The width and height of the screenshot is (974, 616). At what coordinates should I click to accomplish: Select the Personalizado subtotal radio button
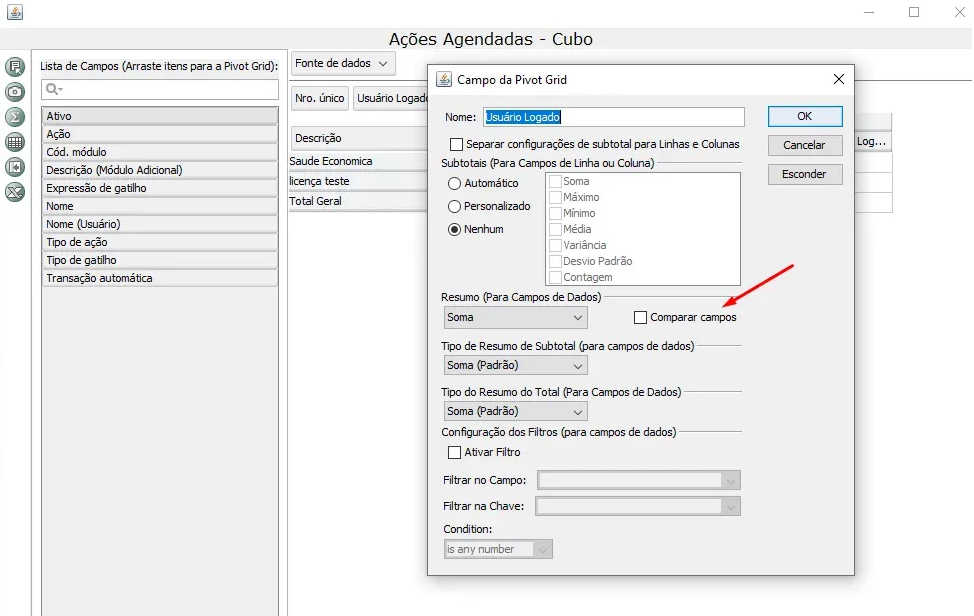click(454, 206)
